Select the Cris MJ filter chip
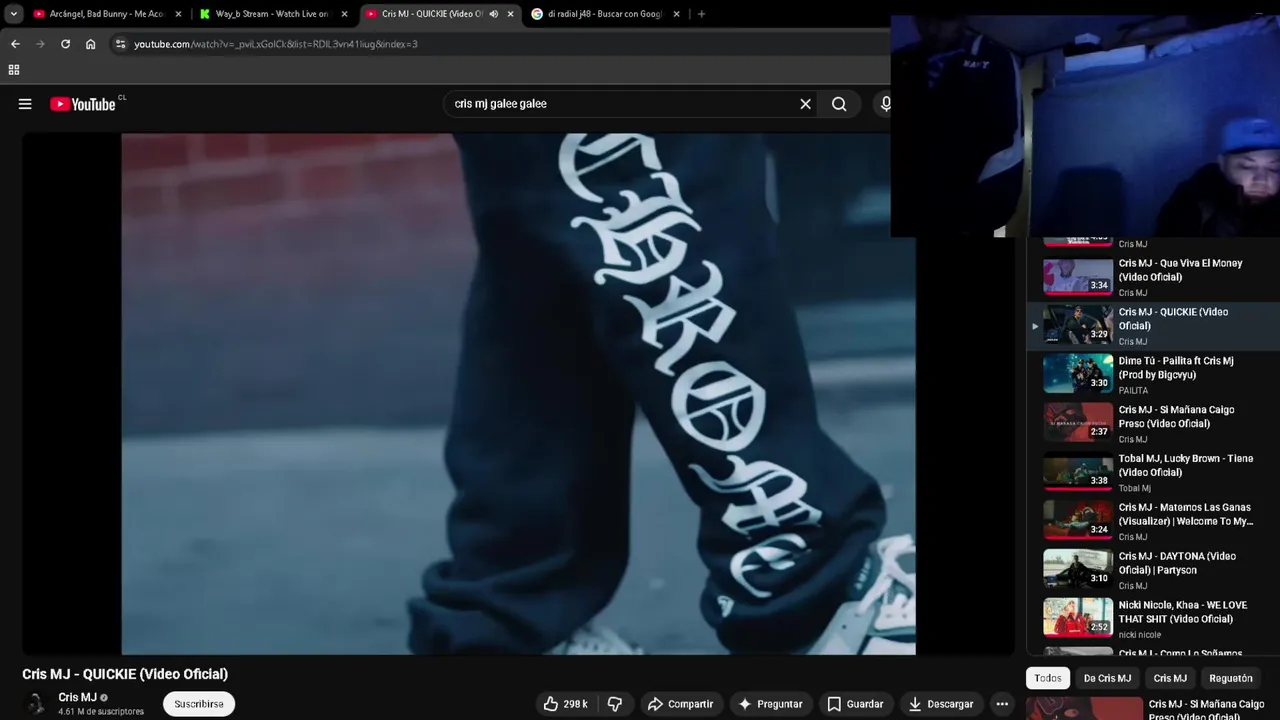The image size is (1280, 720). click(x=1170, y=678)
